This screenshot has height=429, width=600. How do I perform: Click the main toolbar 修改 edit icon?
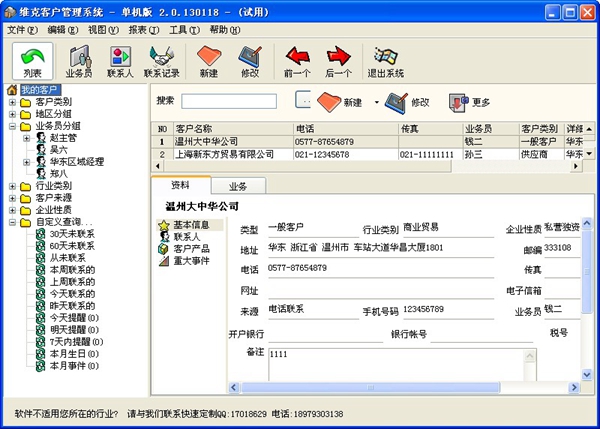click(x=250, y=61)
